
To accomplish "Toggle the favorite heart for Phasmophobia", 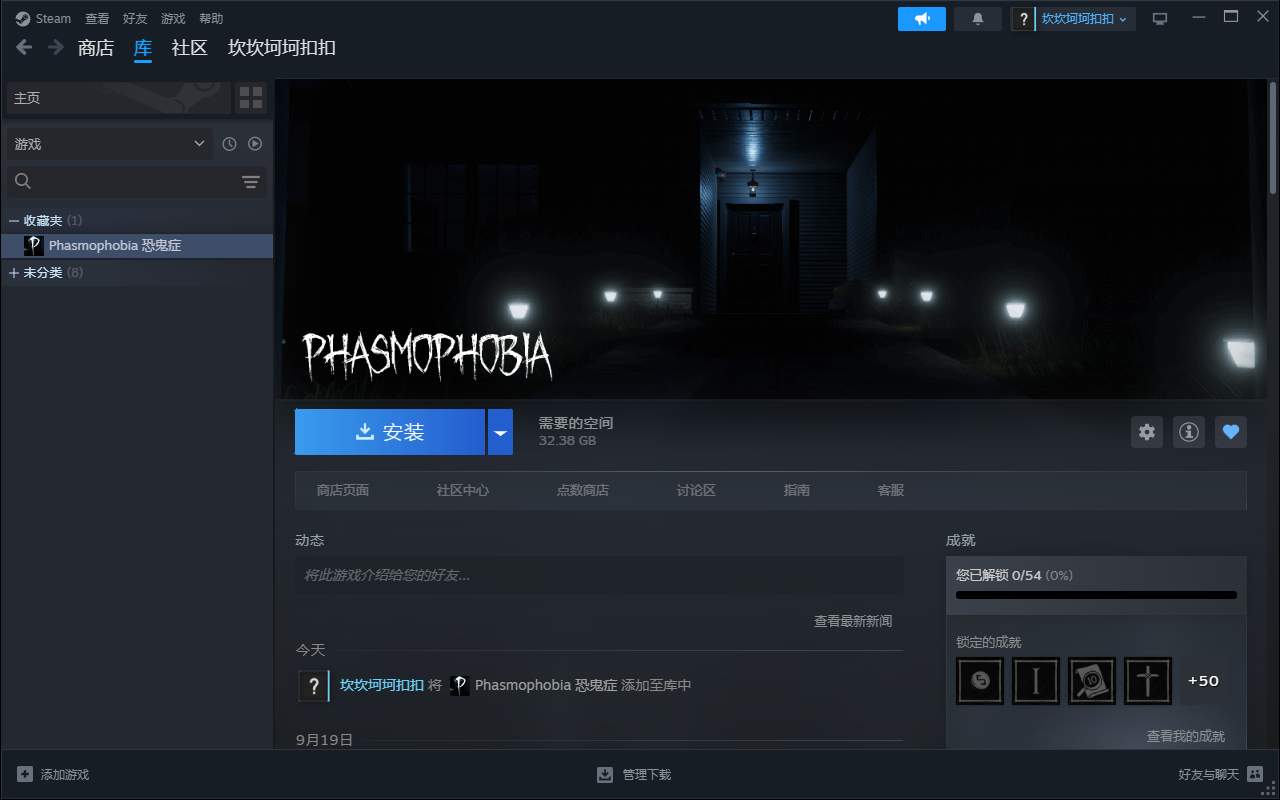I will pos(1231,432).
